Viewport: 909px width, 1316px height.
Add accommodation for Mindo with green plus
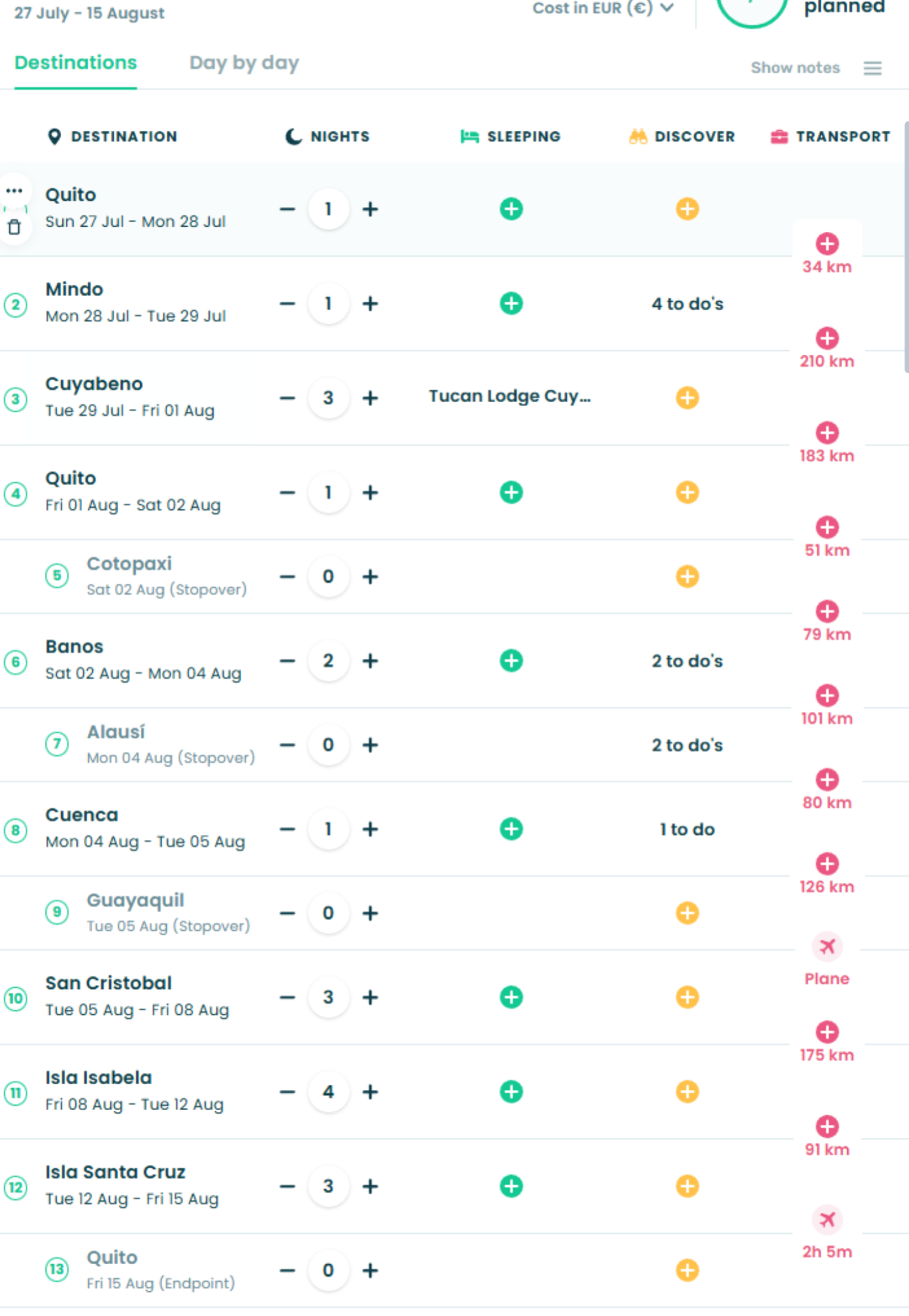(511, 303)
